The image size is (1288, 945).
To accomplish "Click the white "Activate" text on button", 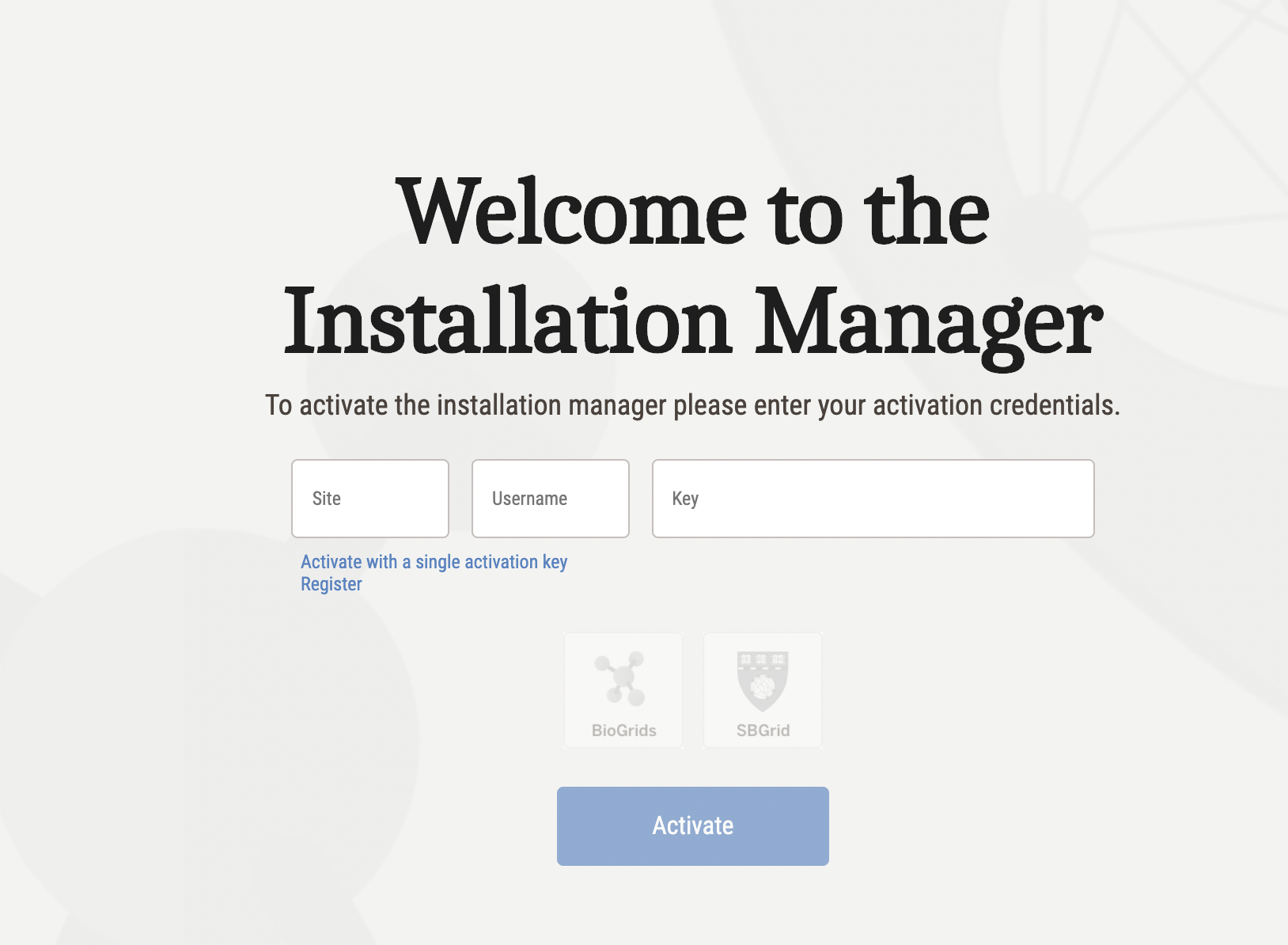I will point(693,825).
